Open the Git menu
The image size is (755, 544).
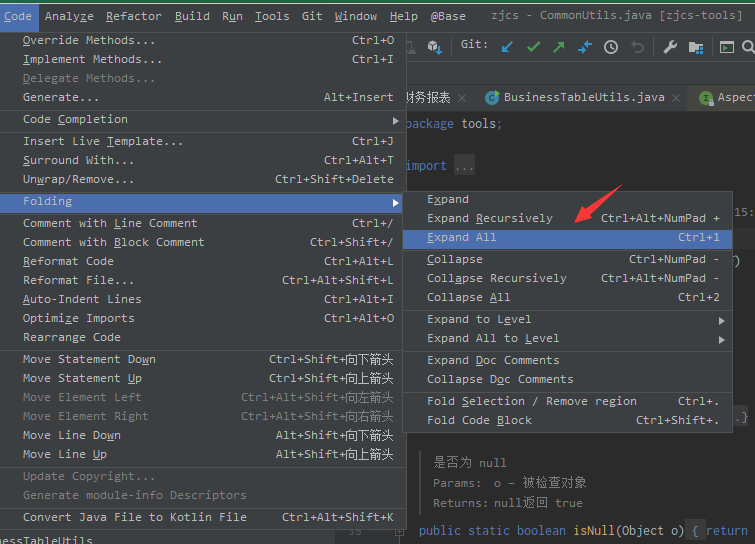point(312,16)
